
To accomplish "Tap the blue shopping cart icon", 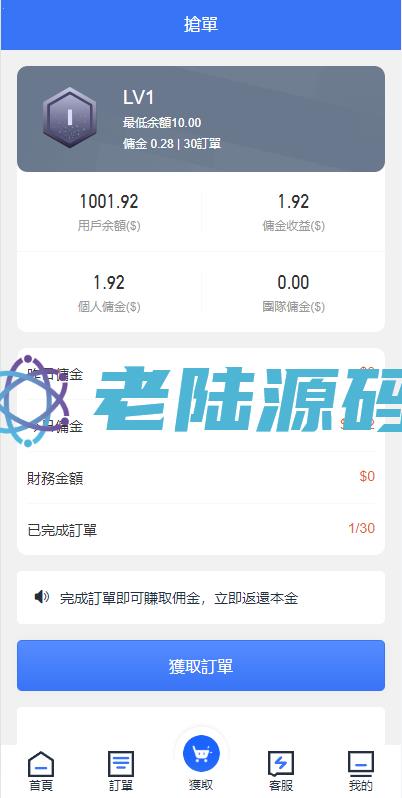I will [x=201, y=753].
